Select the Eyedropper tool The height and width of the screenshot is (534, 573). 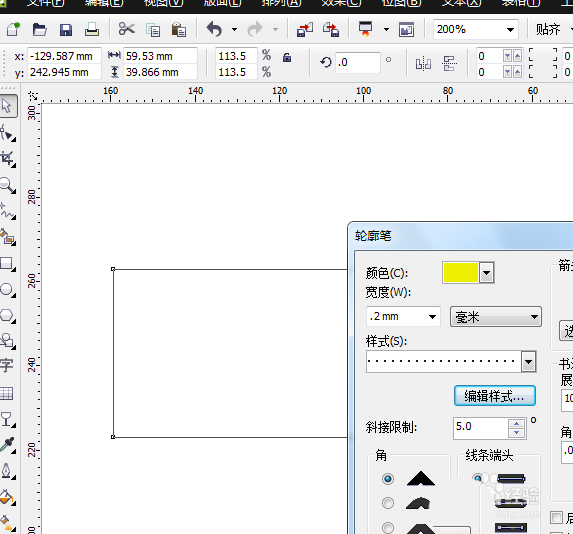(x=7, y=446)
